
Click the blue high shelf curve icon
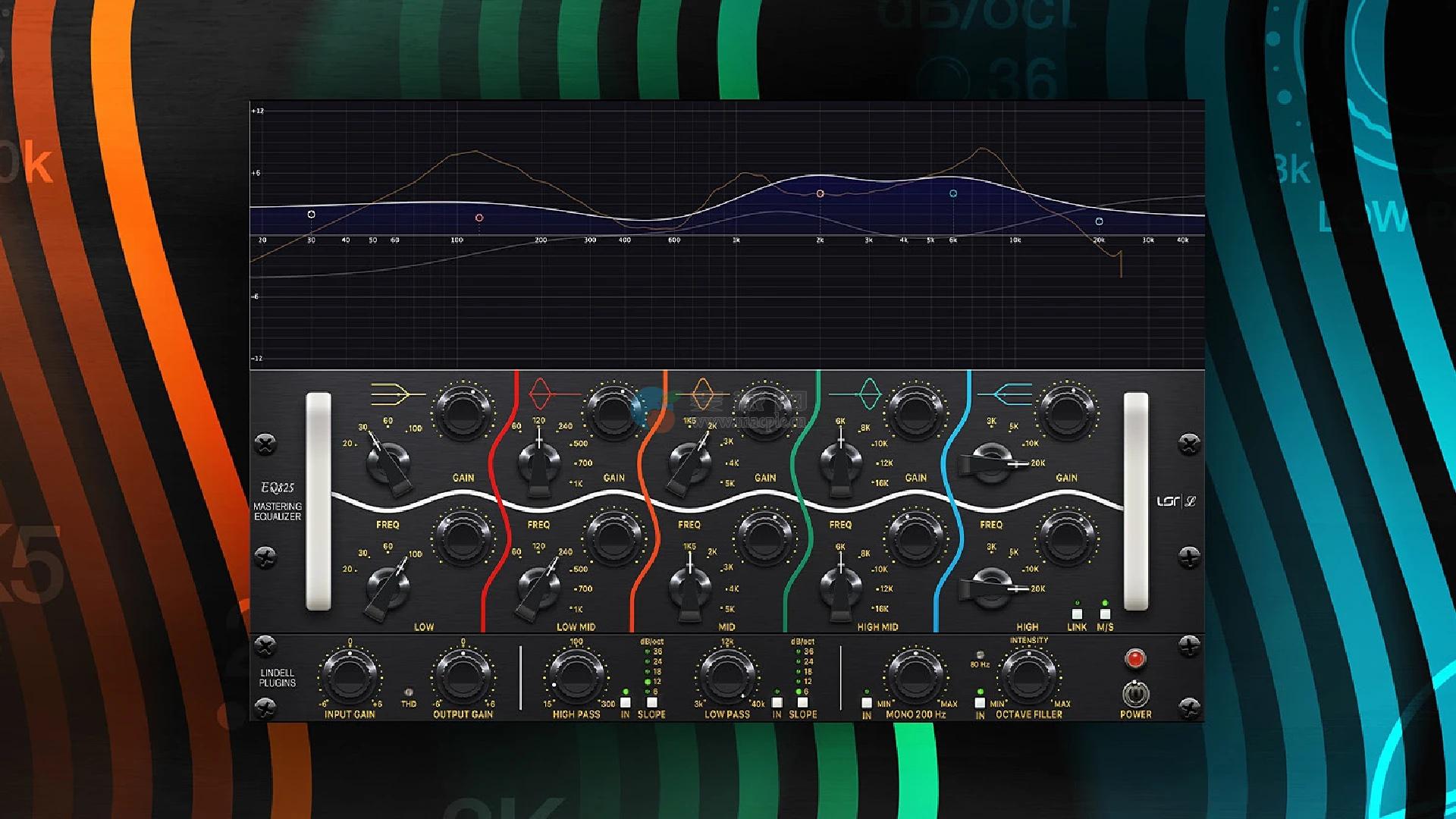click(x=1005, y=394)
